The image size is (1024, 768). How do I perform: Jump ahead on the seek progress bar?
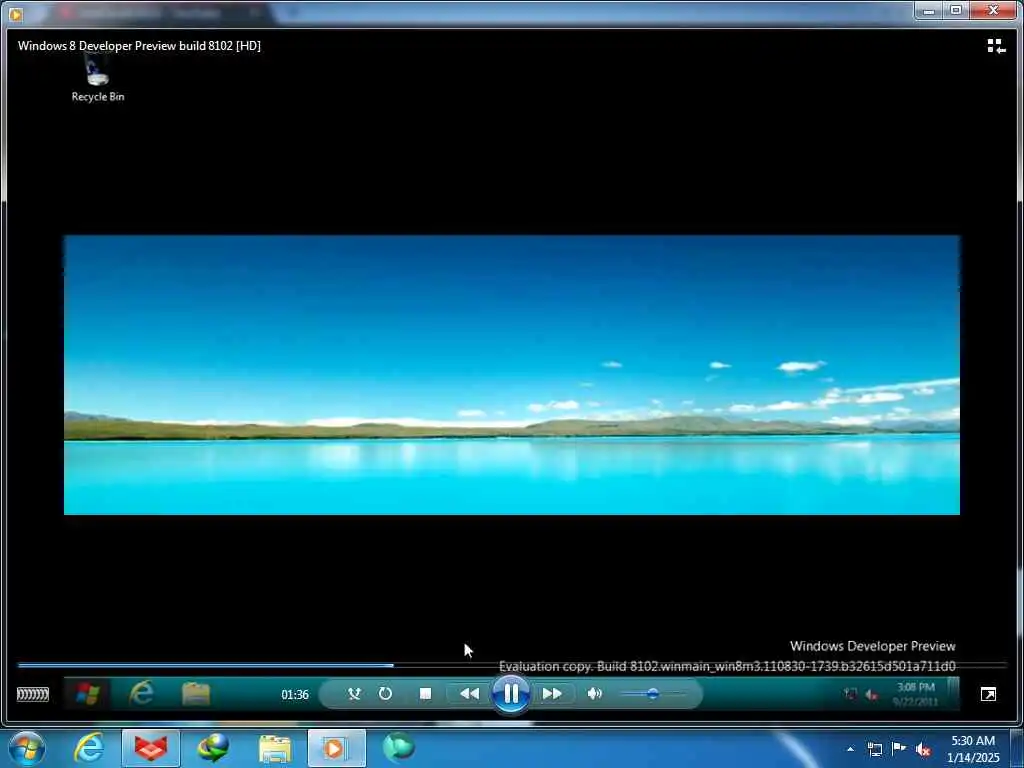[512, 665]
